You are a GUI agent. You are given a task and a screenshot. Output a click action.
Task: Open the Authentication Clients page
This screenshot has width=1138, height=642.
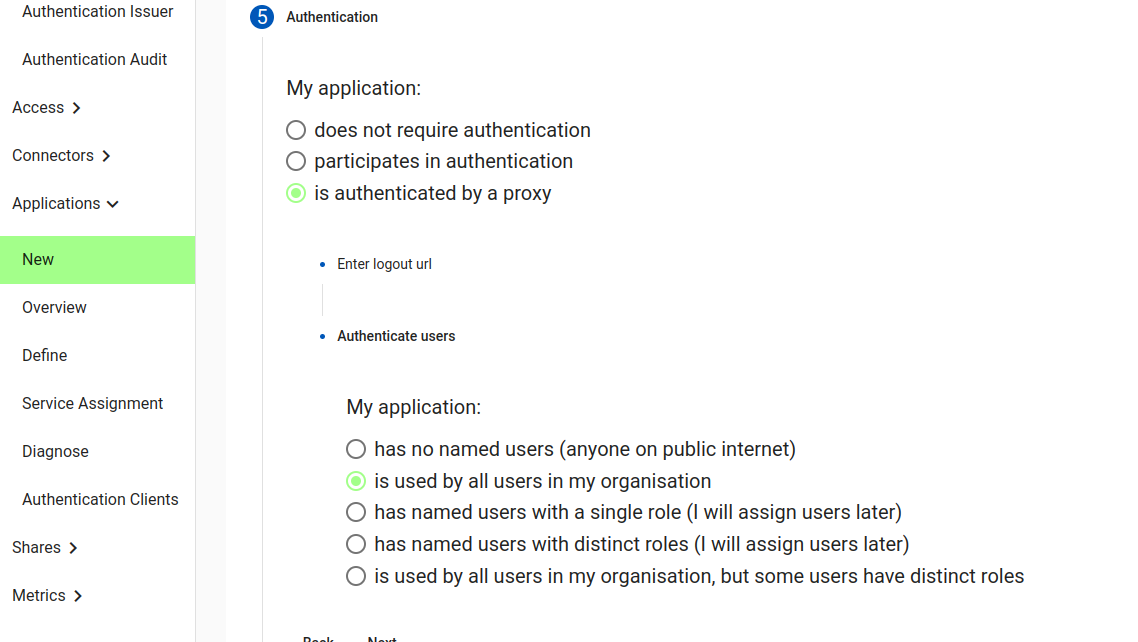100,499
